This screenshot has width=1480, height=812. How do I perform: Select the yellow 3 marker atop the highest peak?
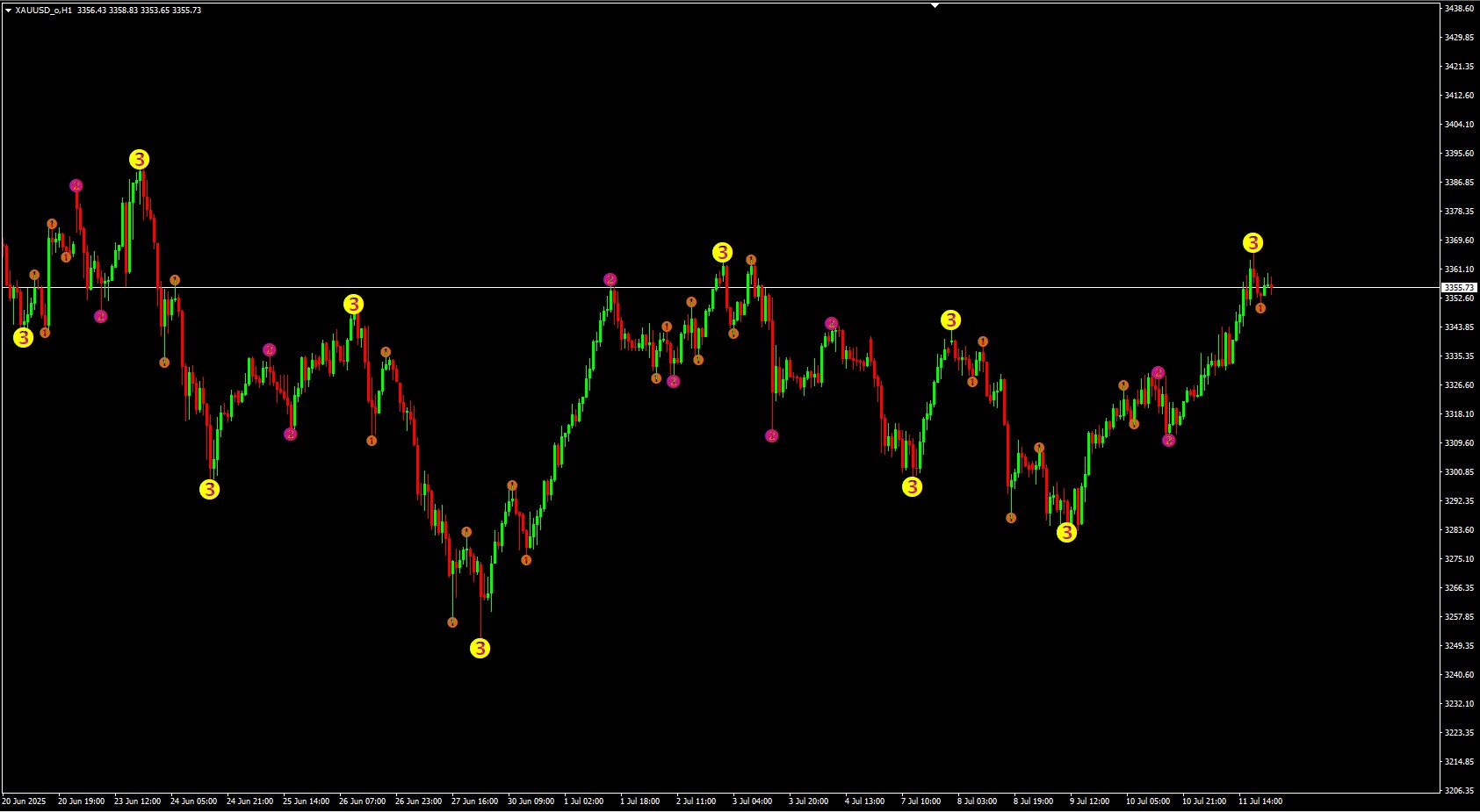[139, 160]
